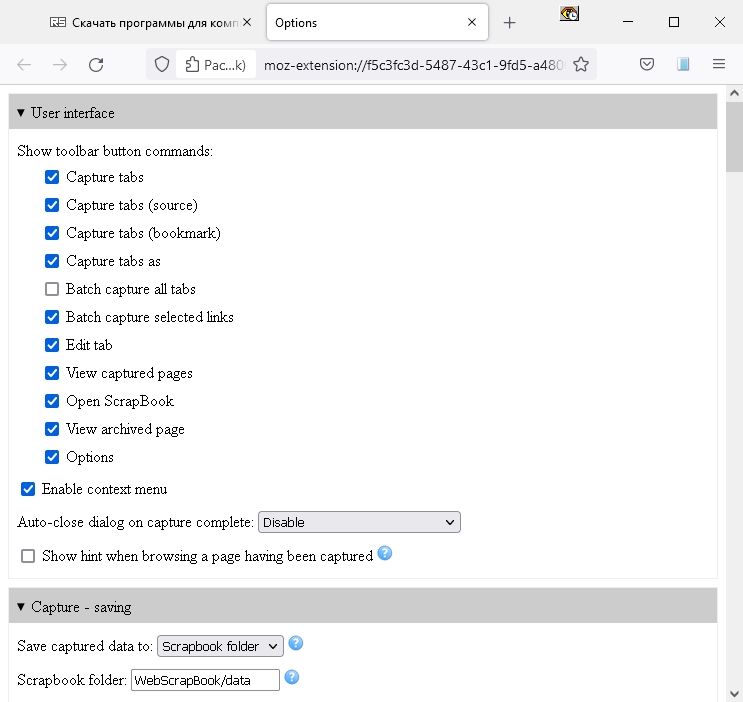Switch to the Скачать программы tab

[144, 22]
